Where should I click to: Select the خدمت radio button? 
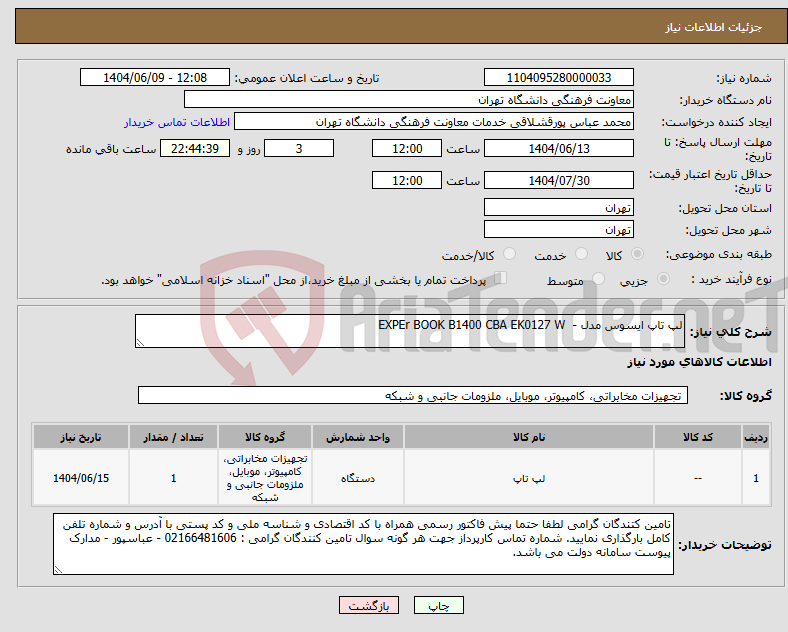click(581, 254)
